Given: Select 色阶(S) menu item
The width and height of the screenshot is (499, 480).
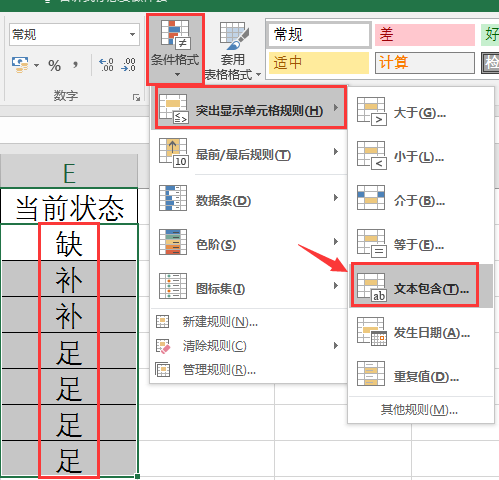Looking at the screenshot, I should [x=248, y=243].
